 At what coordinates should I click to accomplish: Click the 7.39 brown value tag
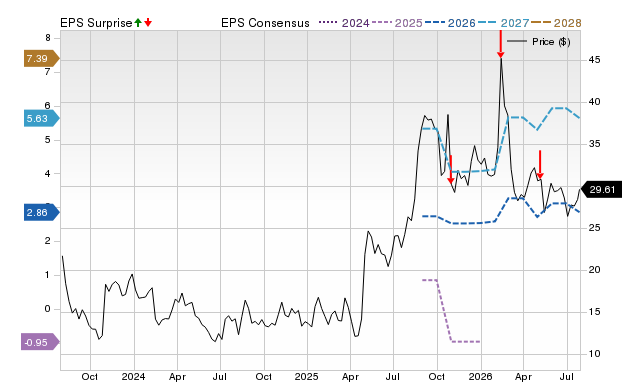(x=41, y=59)
